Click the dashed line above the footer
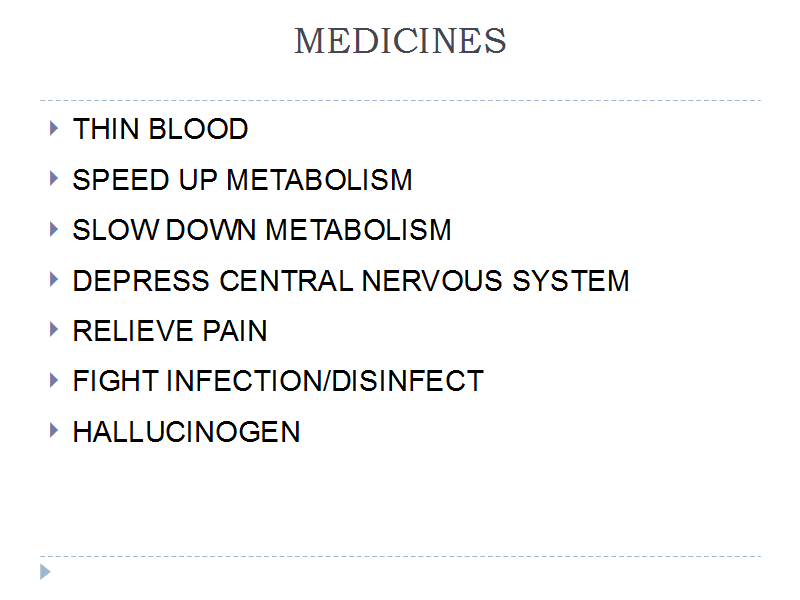This screenshot has height=600, width=800. click(x=401, y=556)
